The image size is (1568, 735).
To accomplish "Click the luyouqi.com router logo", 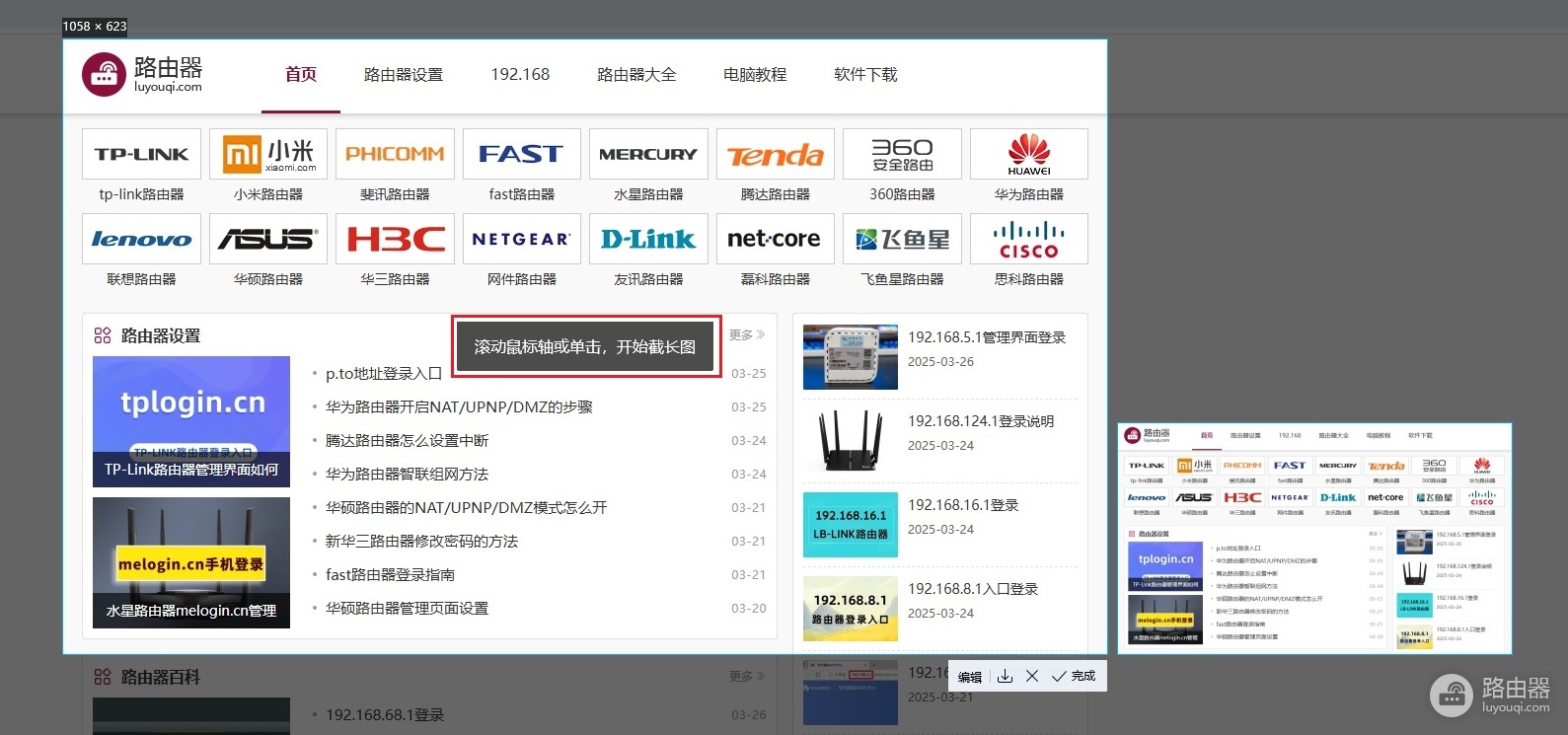I will (x=143, y=74).
